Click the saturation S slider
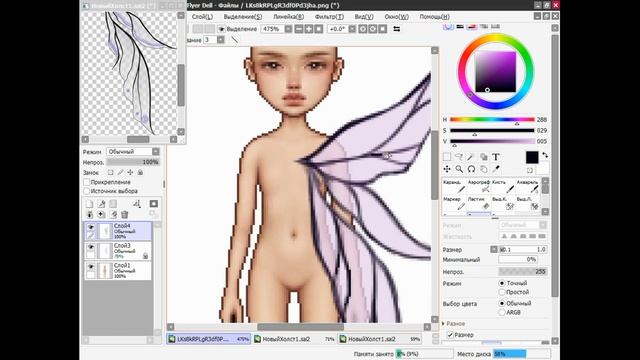 click(492, 130)
